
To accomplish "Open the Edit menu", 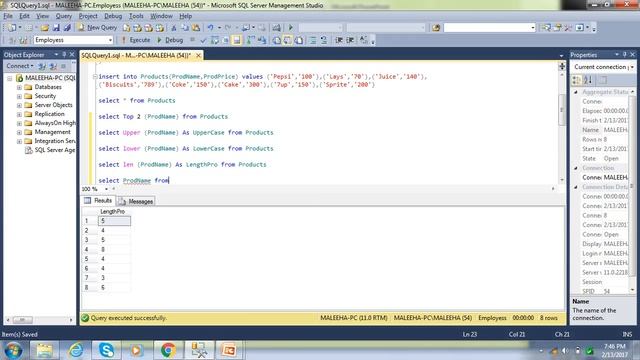I will [x=24, y=16].
